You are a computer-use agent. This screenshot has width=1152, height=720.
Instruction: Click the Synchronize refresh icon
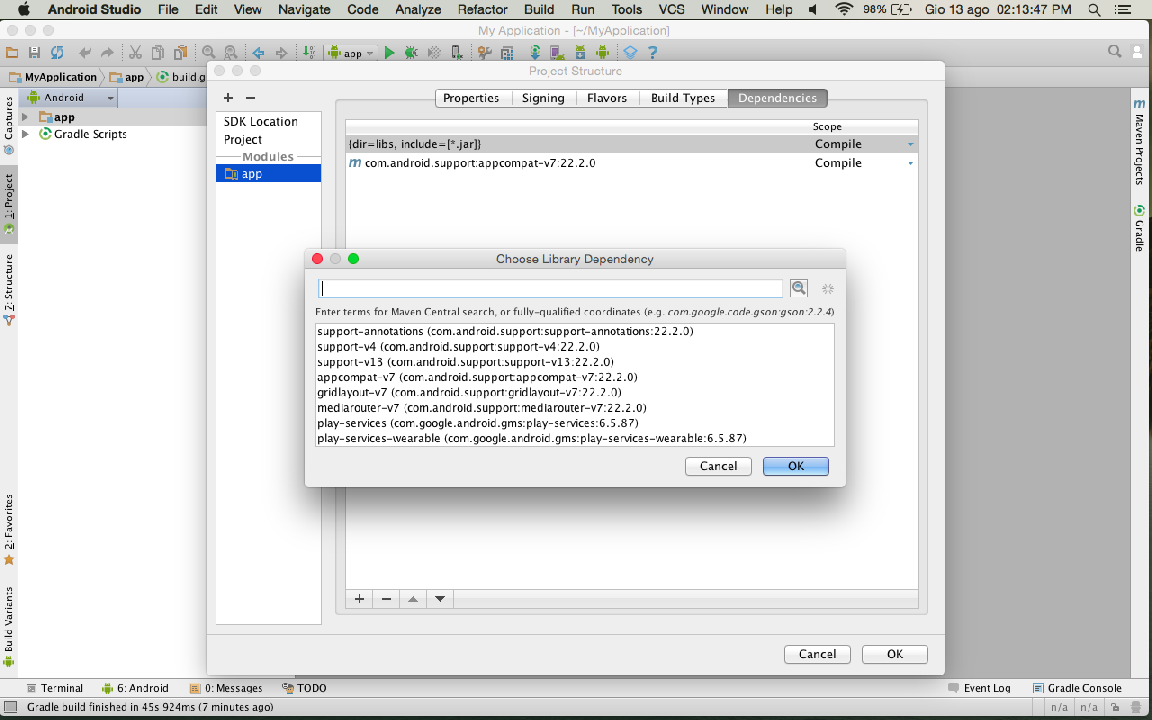coord(57,52)
